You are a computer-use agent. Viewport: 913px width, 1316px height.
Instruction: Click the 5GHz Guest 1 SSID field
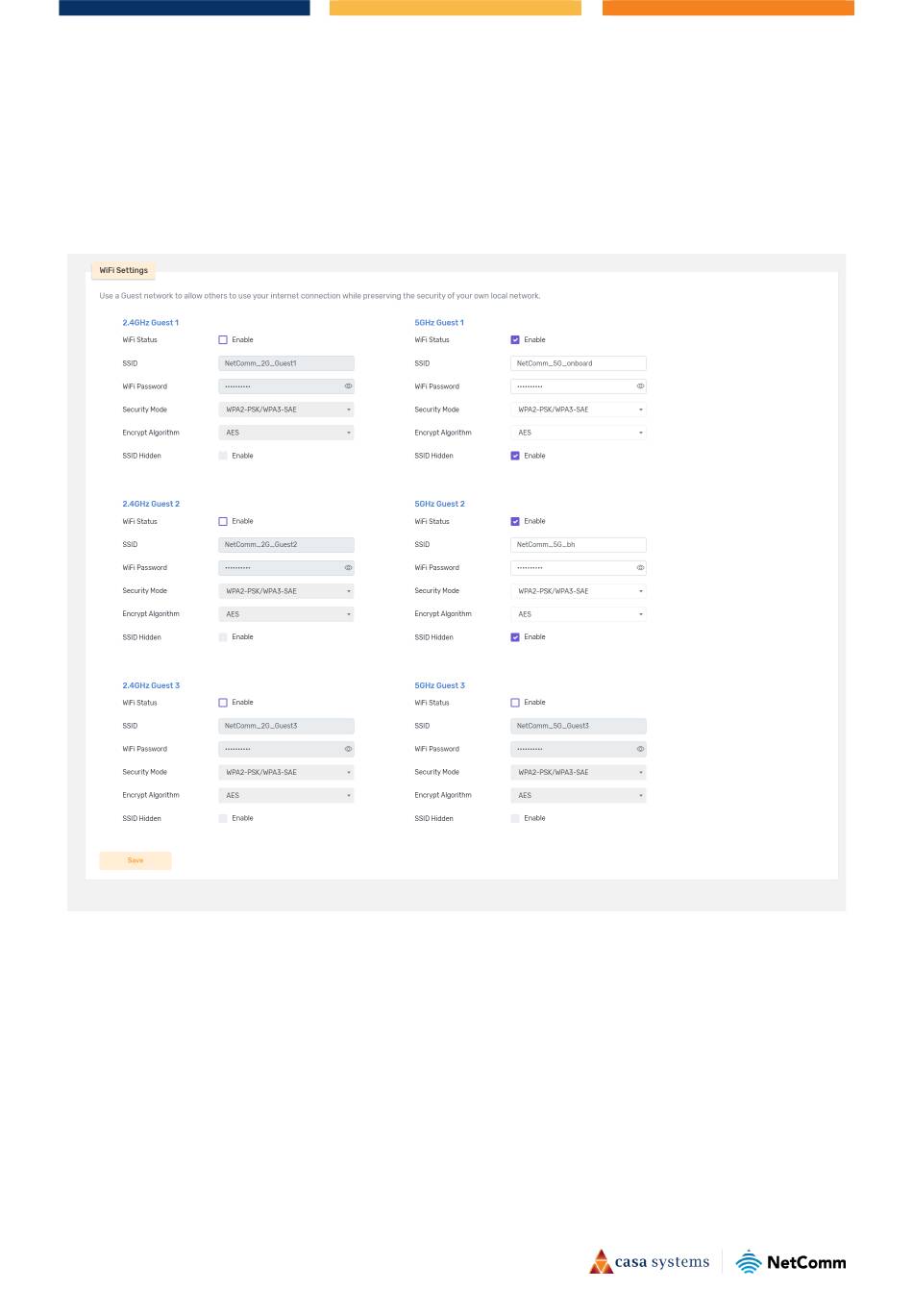[x=578, y=363]
